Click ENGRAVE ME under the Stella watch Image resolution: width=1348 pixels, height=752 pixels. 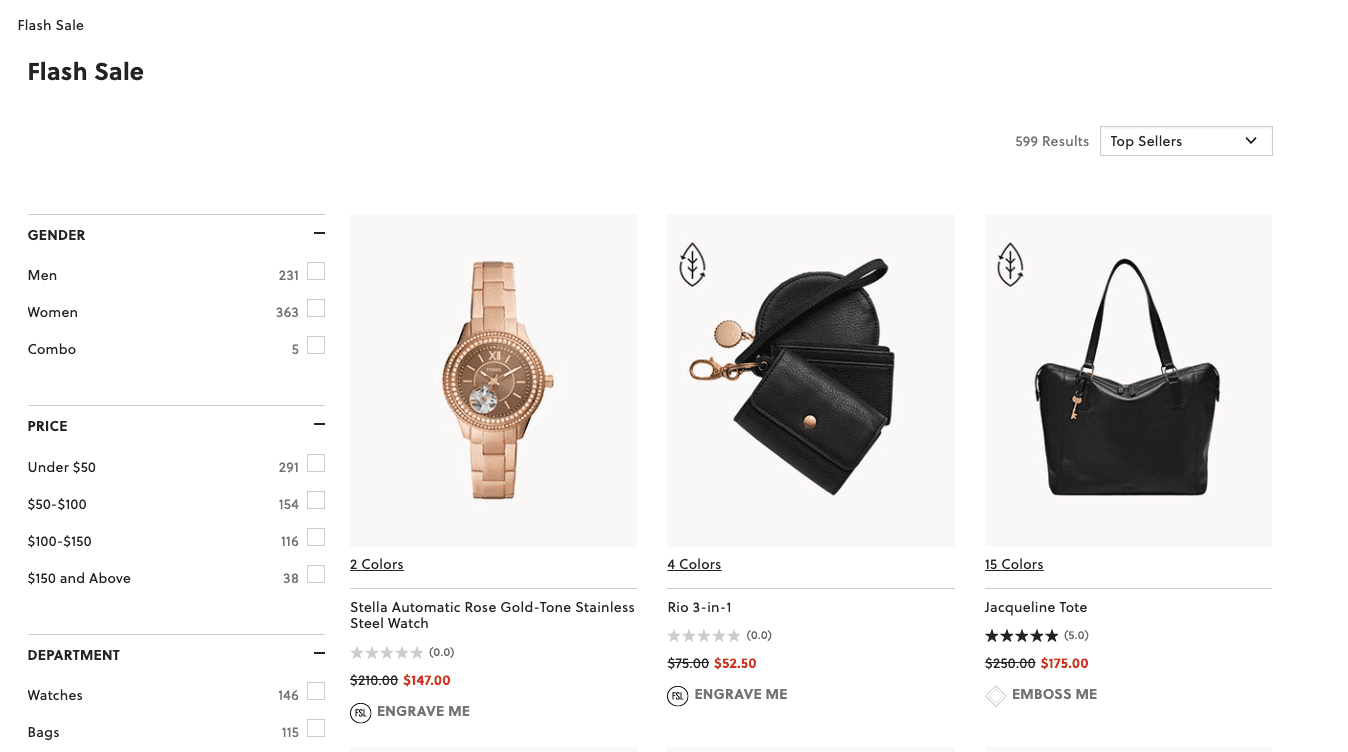coord(424,711)
